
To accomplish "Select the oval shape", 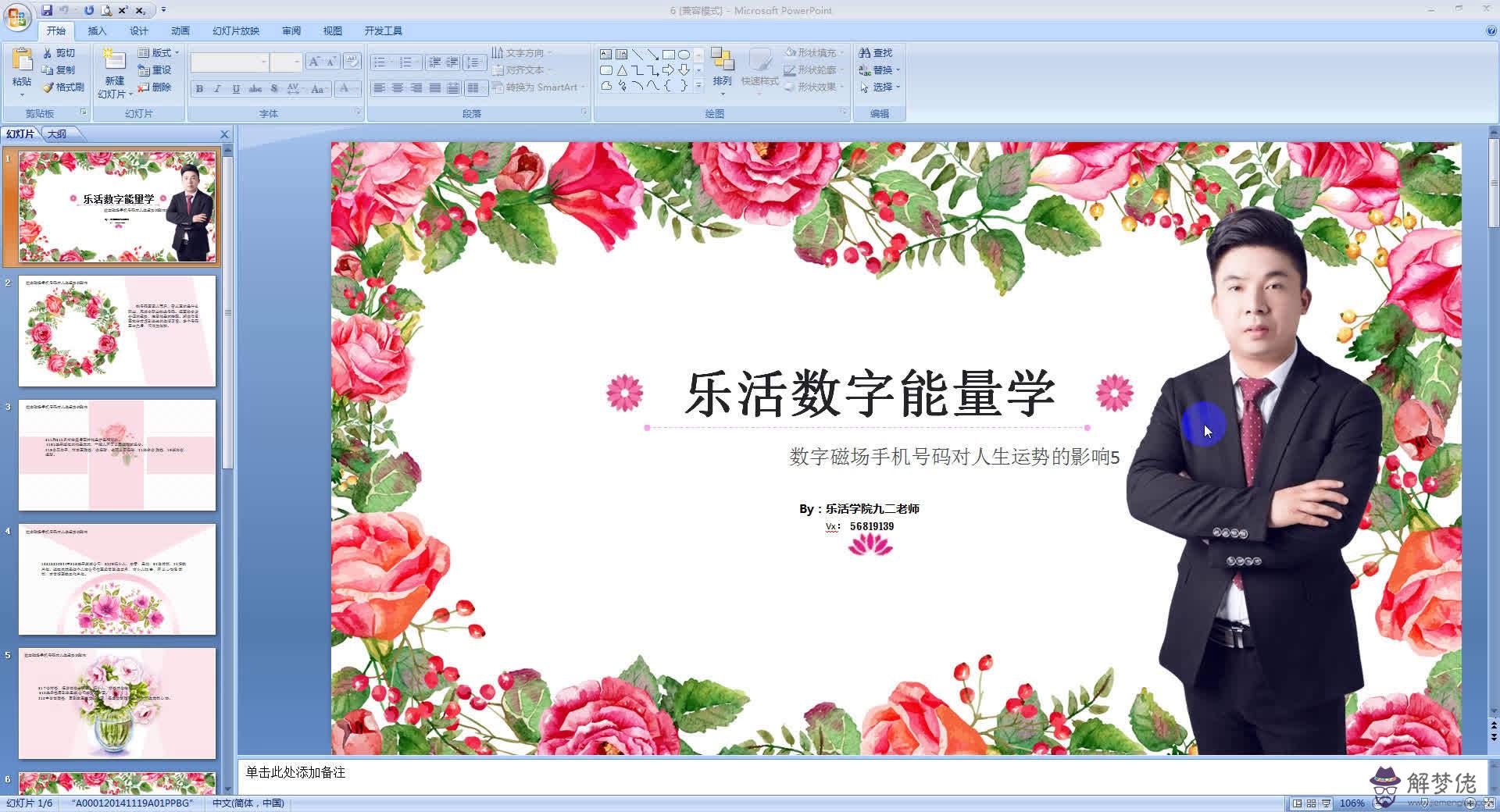I will pyautogui.click(x=684, y=55).
